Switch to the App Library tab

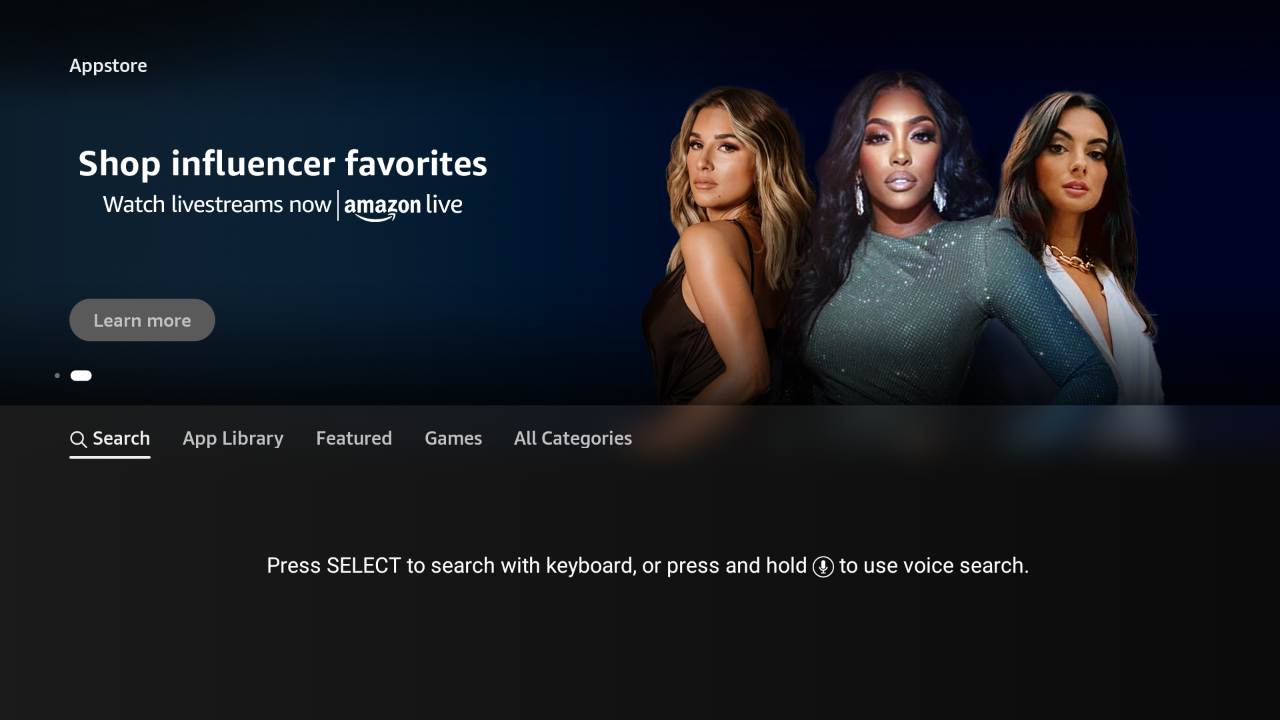pyautogui.click(x=233, y=438)
